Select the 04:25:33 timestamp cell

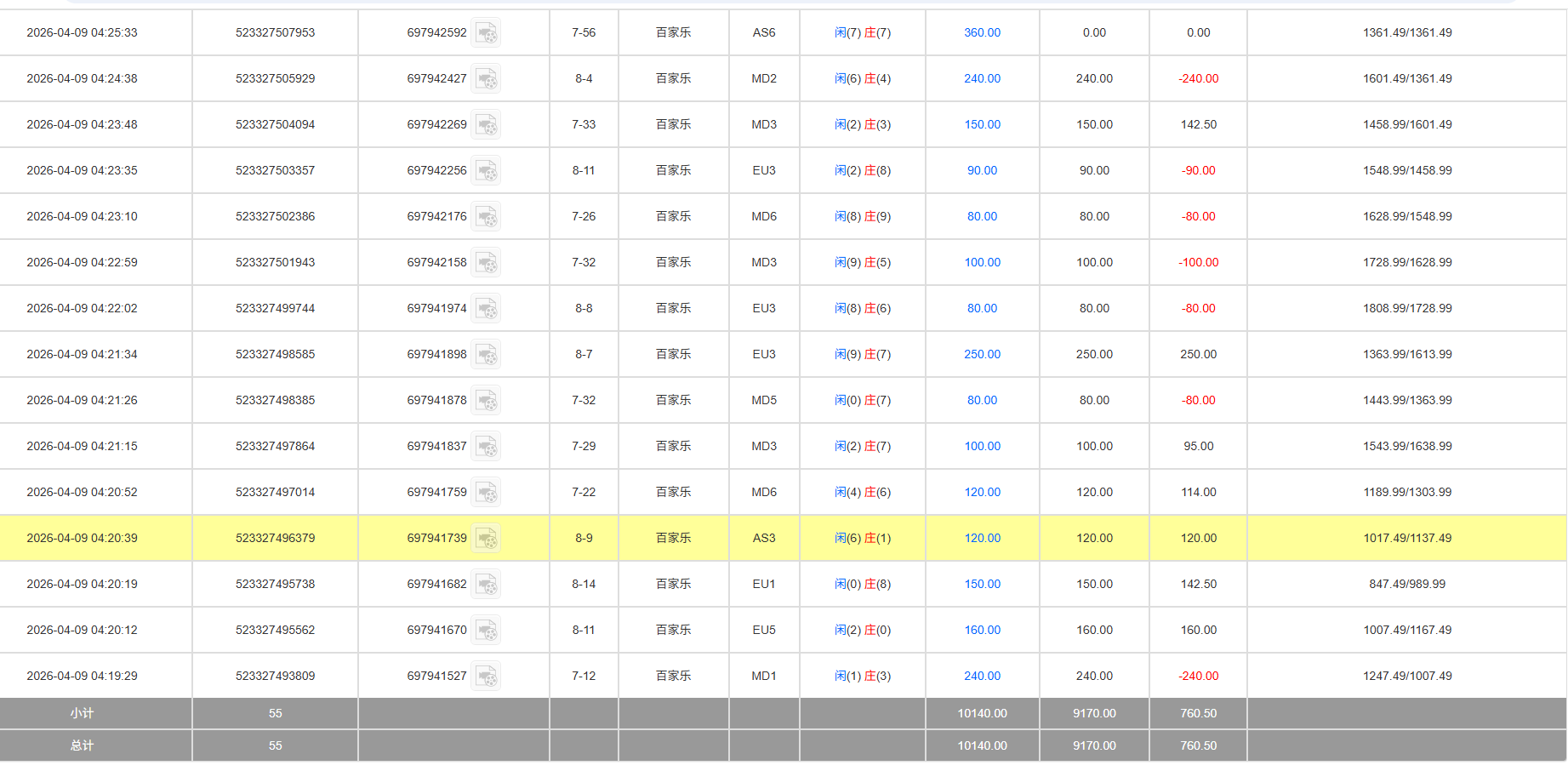(x=82, y=33)
